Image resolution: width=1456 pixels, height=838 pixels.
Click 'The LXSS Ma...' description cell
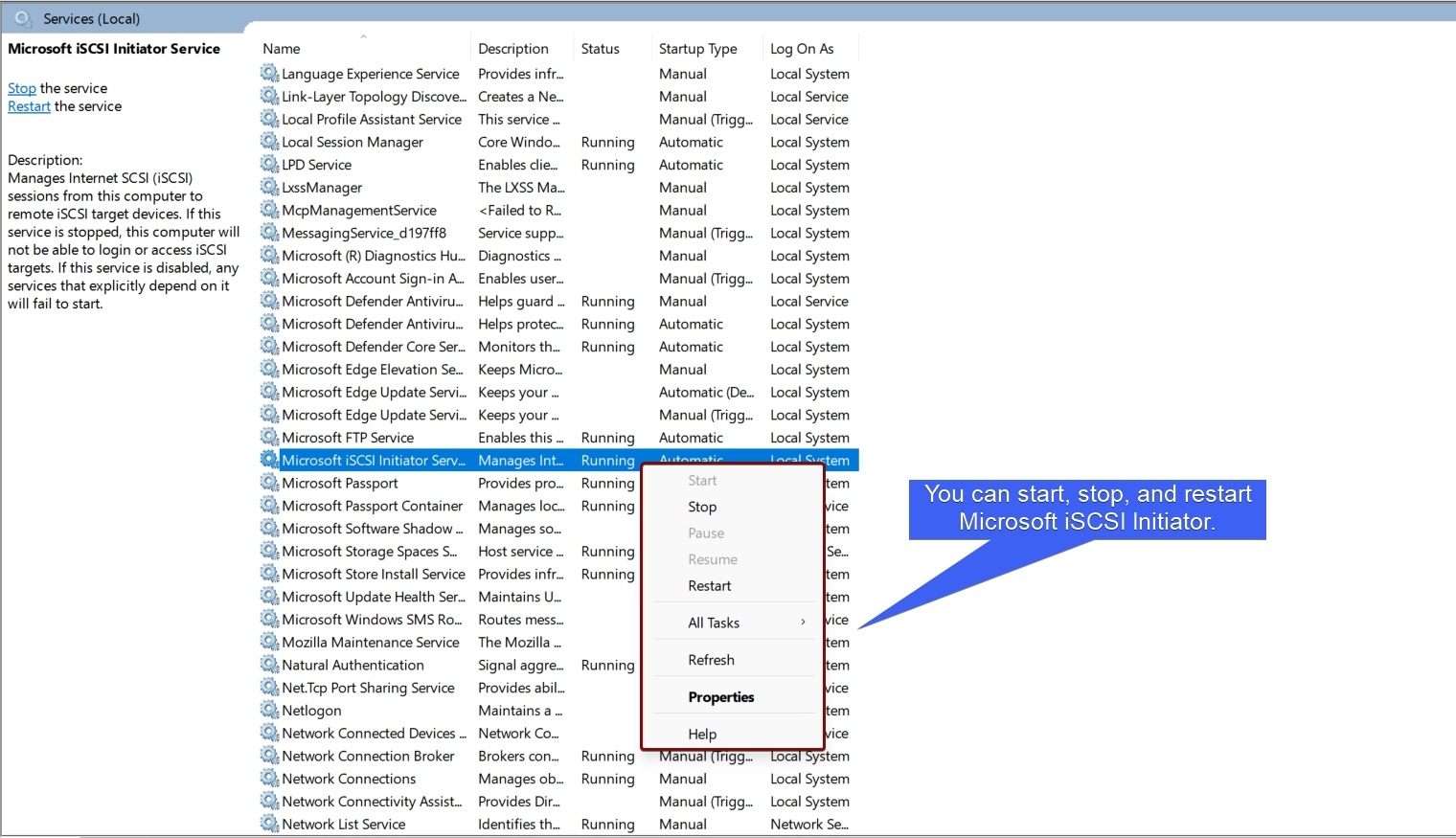(x=521, y=188)
